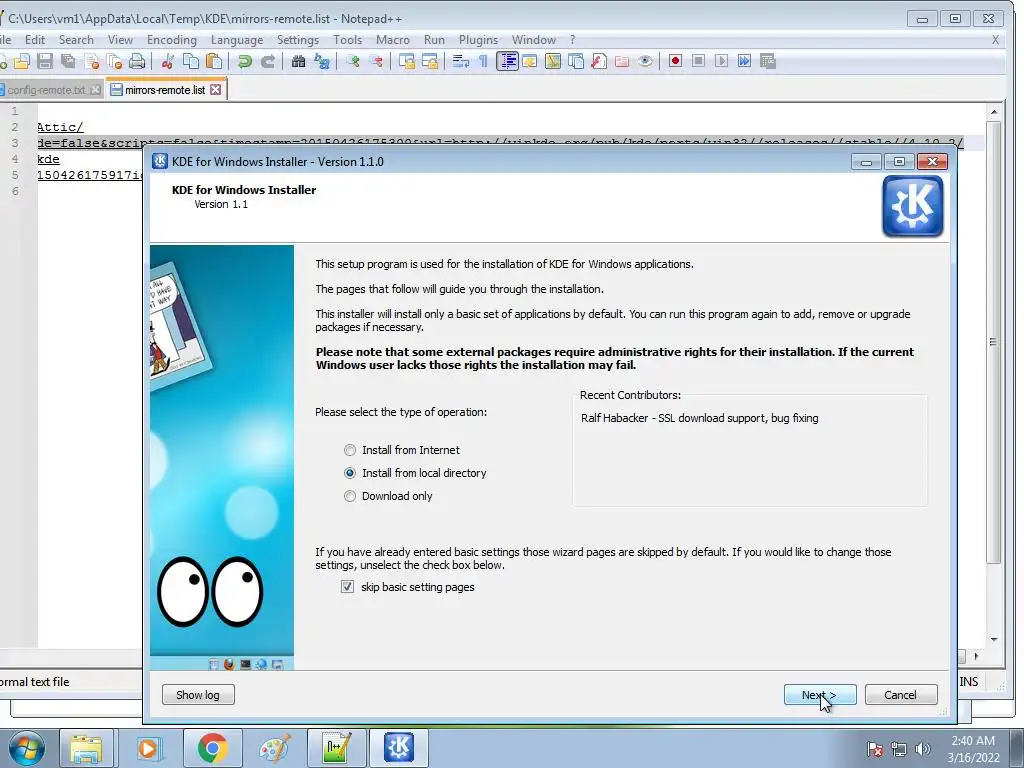Open the Plugins menu in Notepad++
The width and height of the screenshot is (1024, 768).
pos(478,40)
